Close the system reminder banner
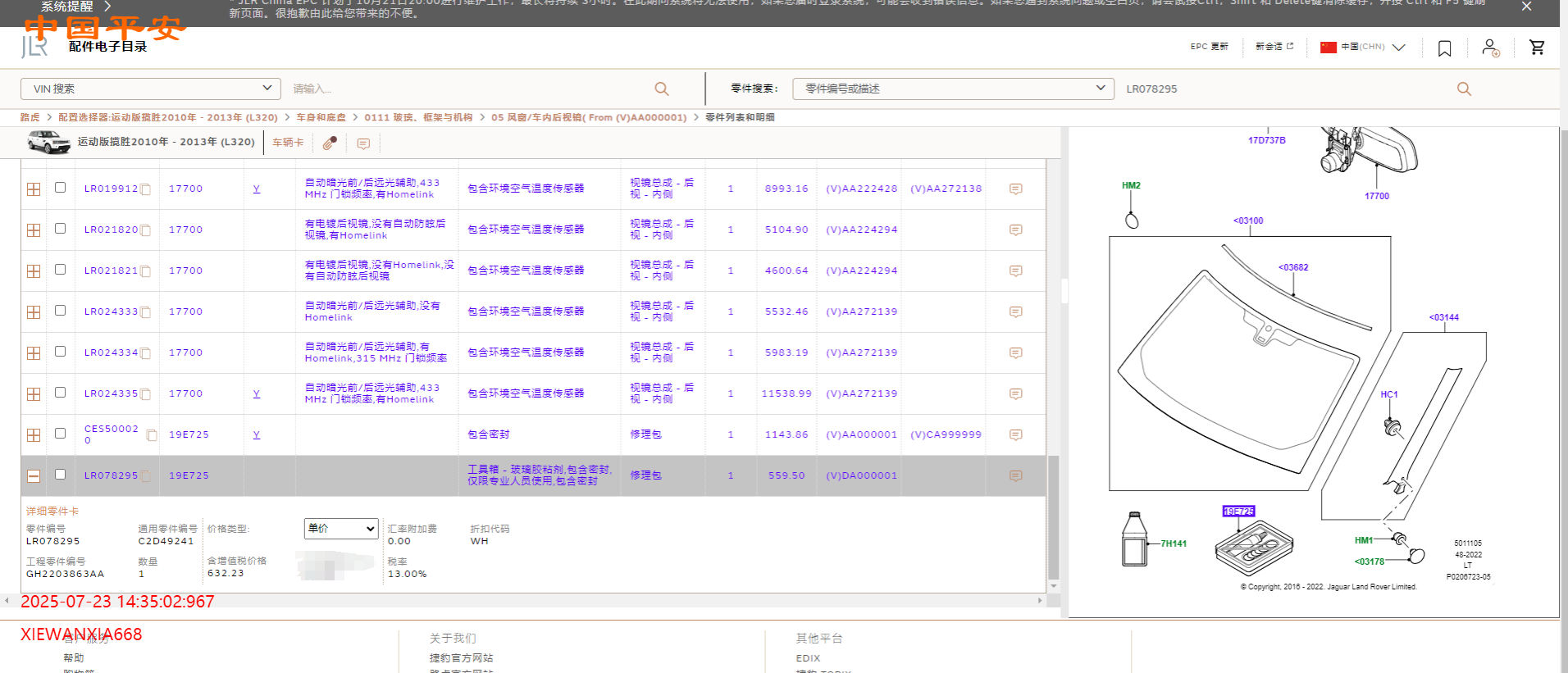The height and width of the screenshot is (673, 1568). point(1526,7)
